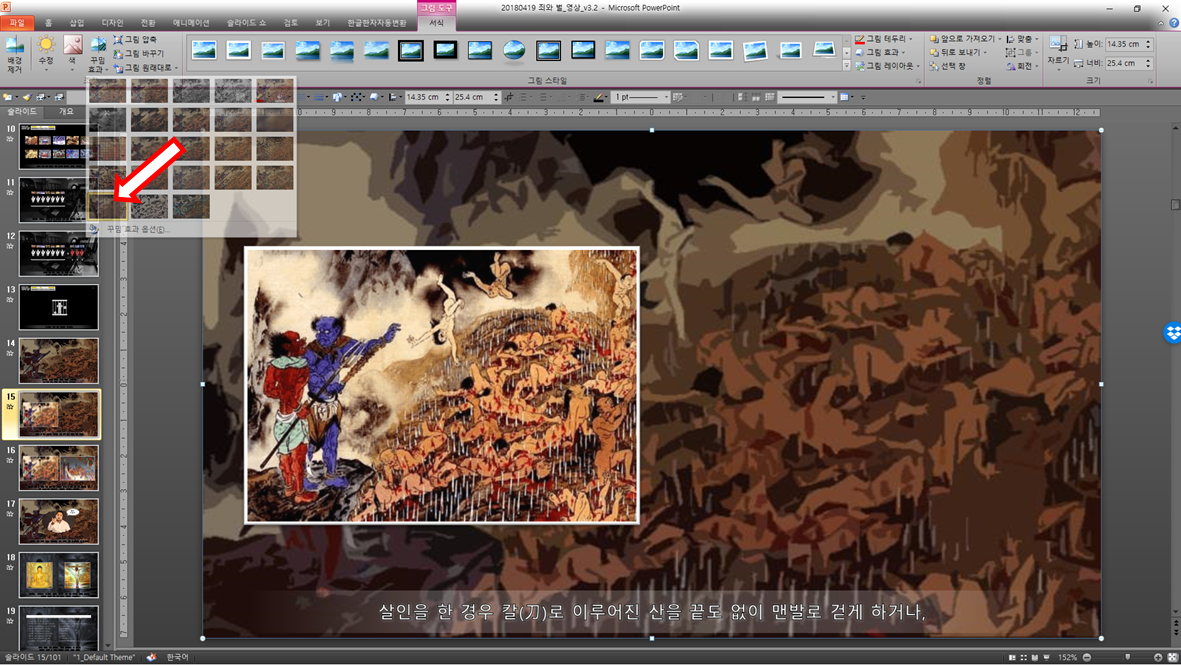Click the zoom in plus button
The height and width of the screenshot is (665, 1181).
tap(1158, 657)
